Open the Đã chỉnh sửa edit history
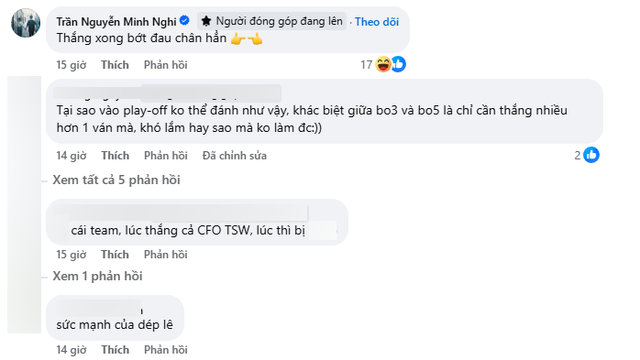Image resolution: width=640 pixels, height=360 pixels. point(235,156)
